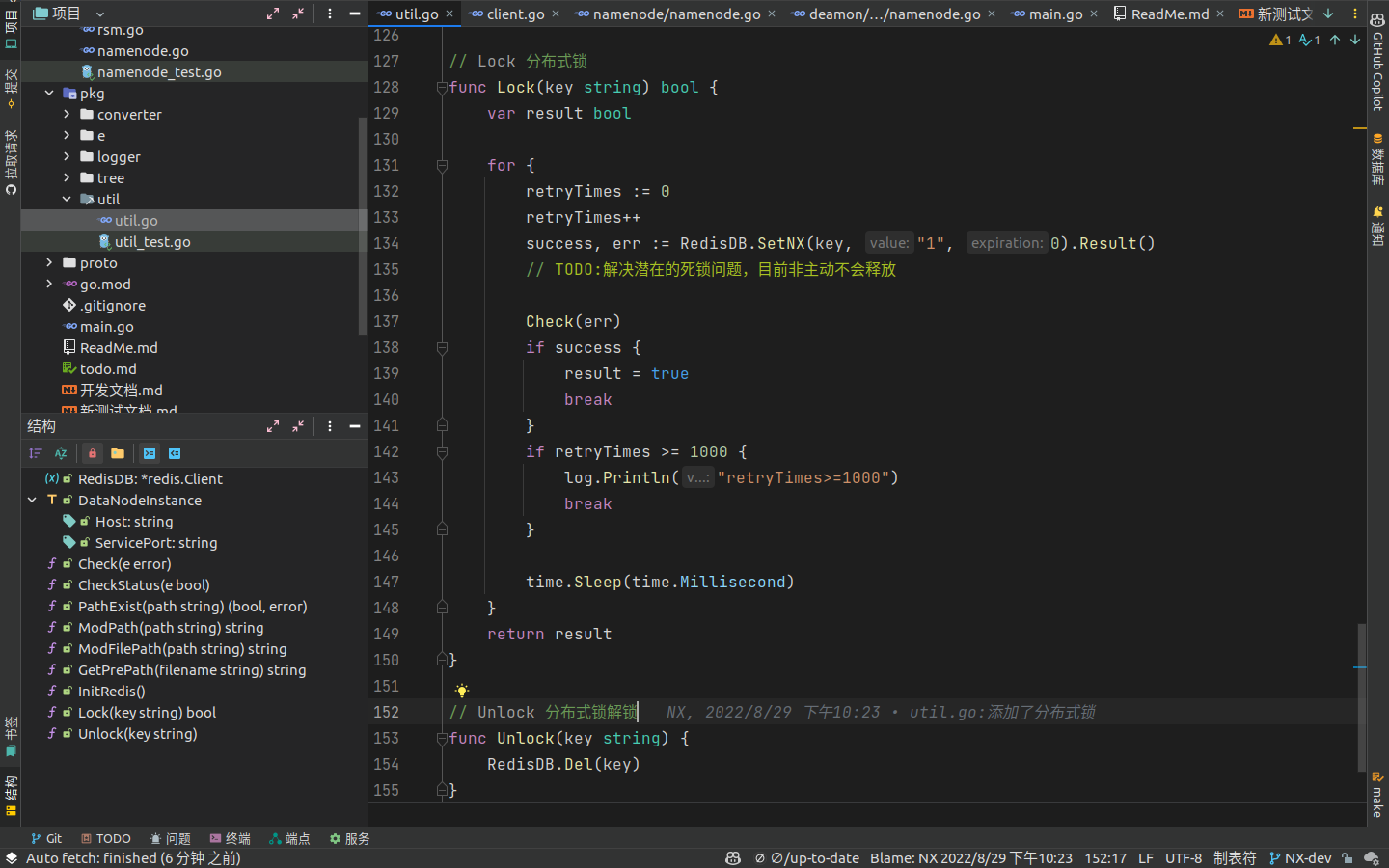Open structure panel options menu
1389x868 pixels.
330,425
